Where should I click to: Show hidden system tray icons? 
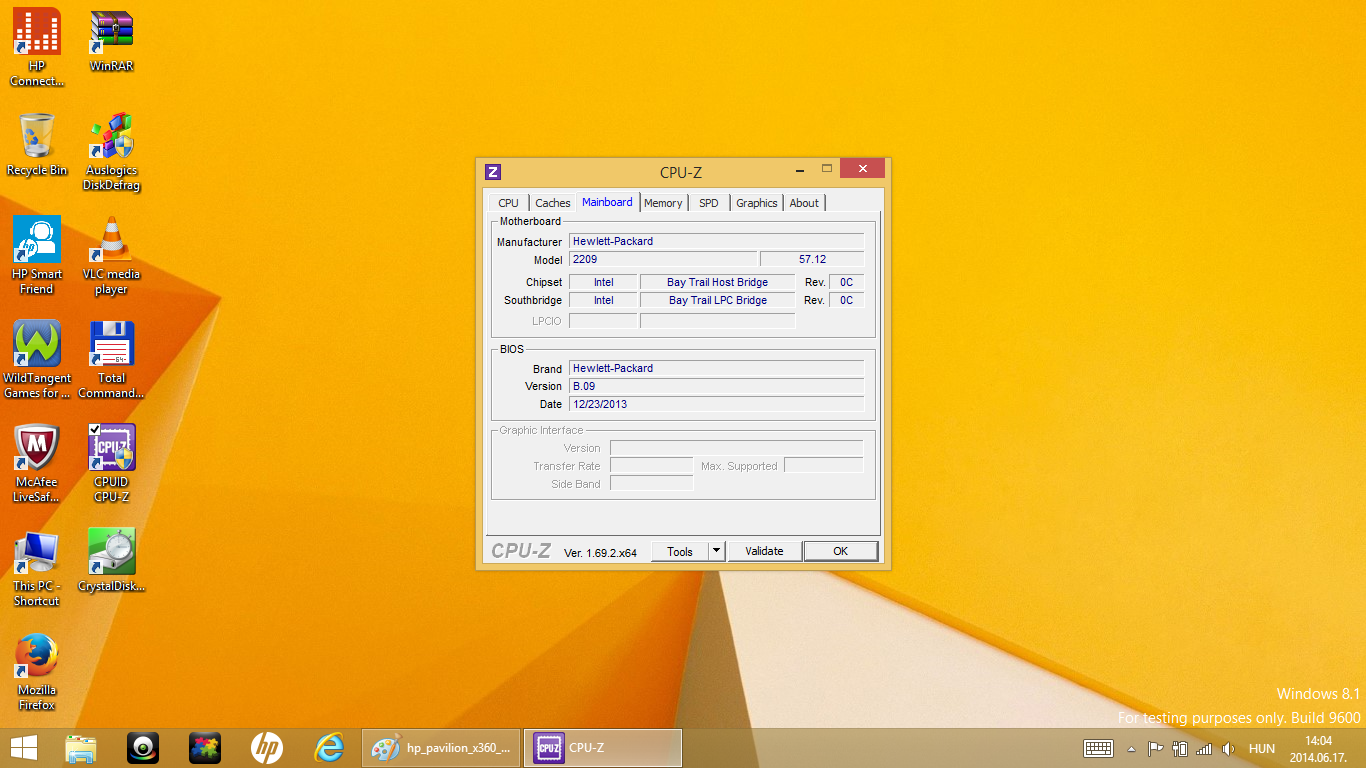pyautogui.click(x=1131, y=749)
